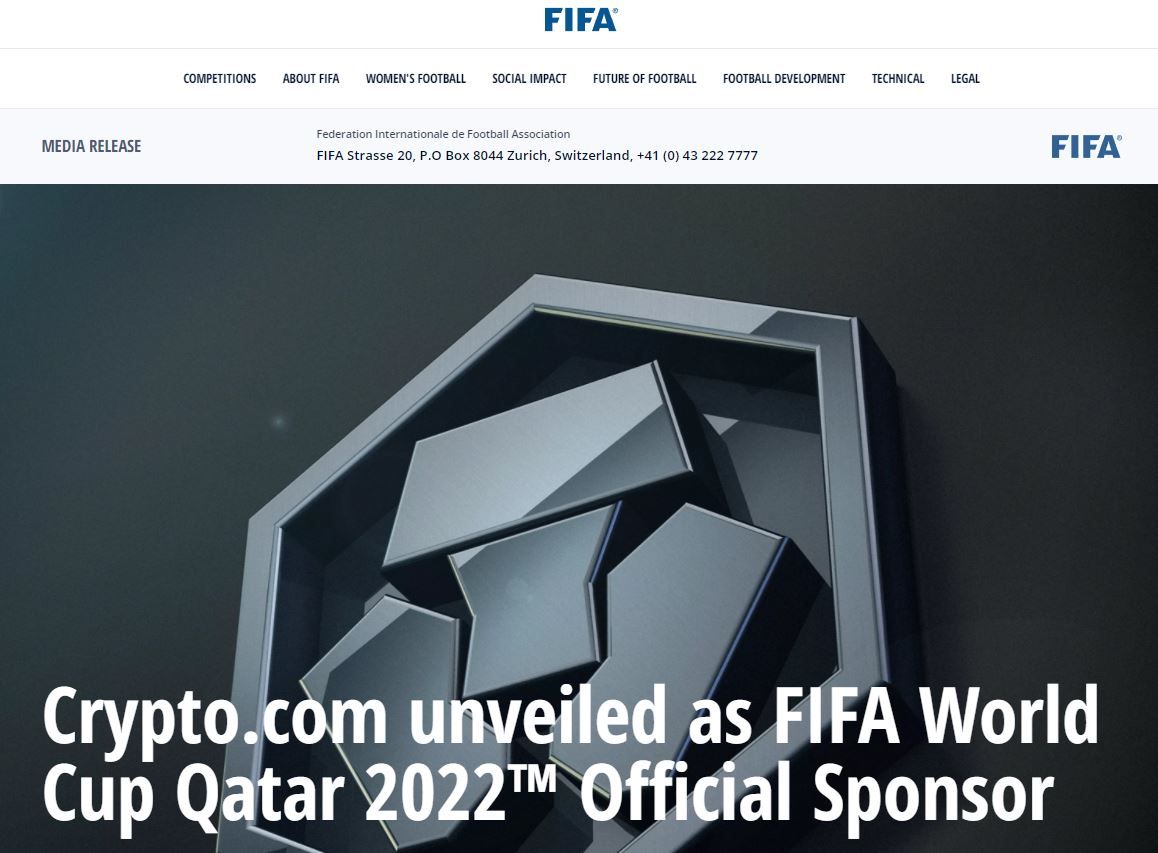Click the Federation Internationale de Football Association text
The width and height of the screenshot is (1158, 853).
coord(443,134)
